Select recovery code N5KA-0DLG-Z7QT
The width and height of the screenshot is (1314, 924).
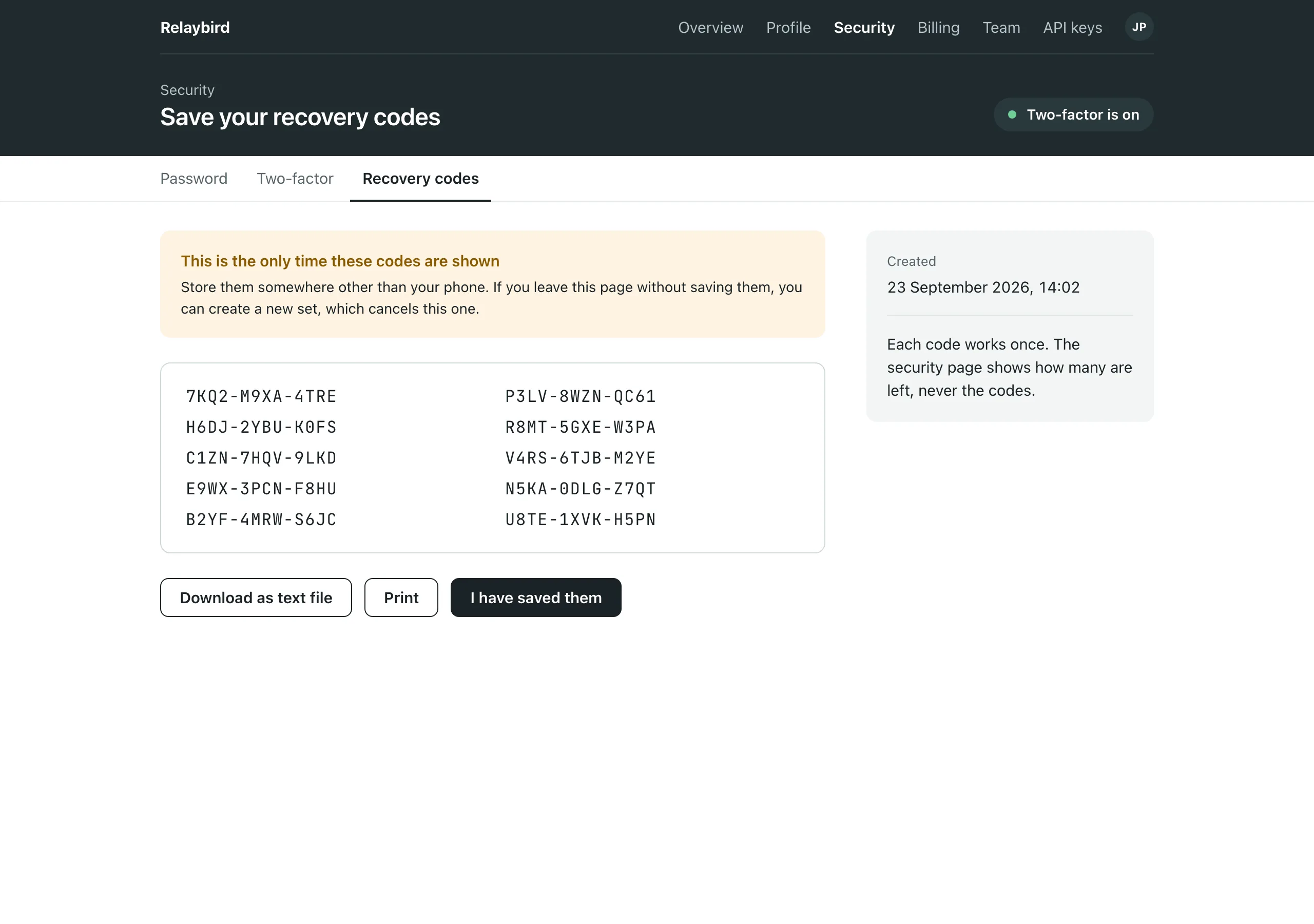click(x=581, y=489)
